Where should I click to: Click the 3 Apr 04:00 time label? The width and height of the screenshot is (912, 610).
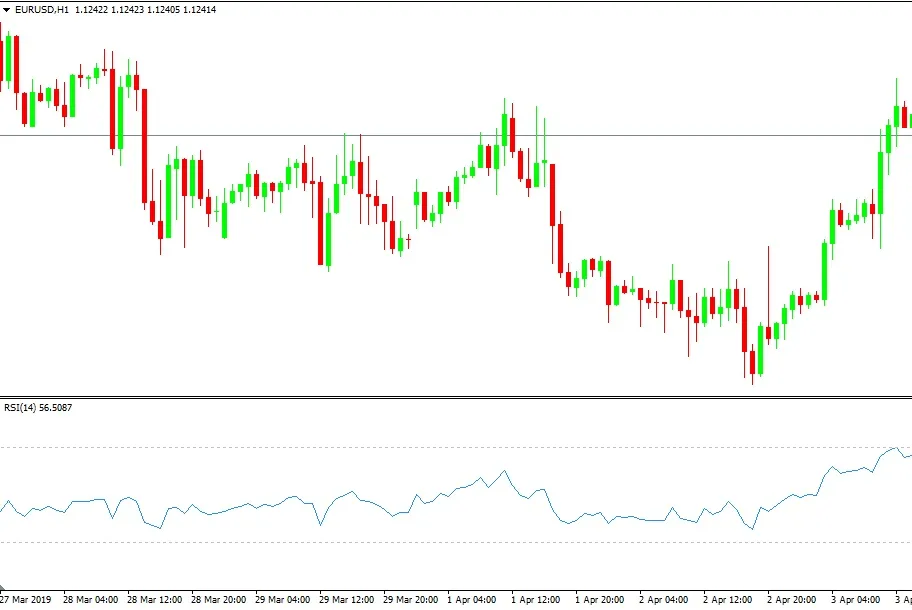click(x=856, y=600)
